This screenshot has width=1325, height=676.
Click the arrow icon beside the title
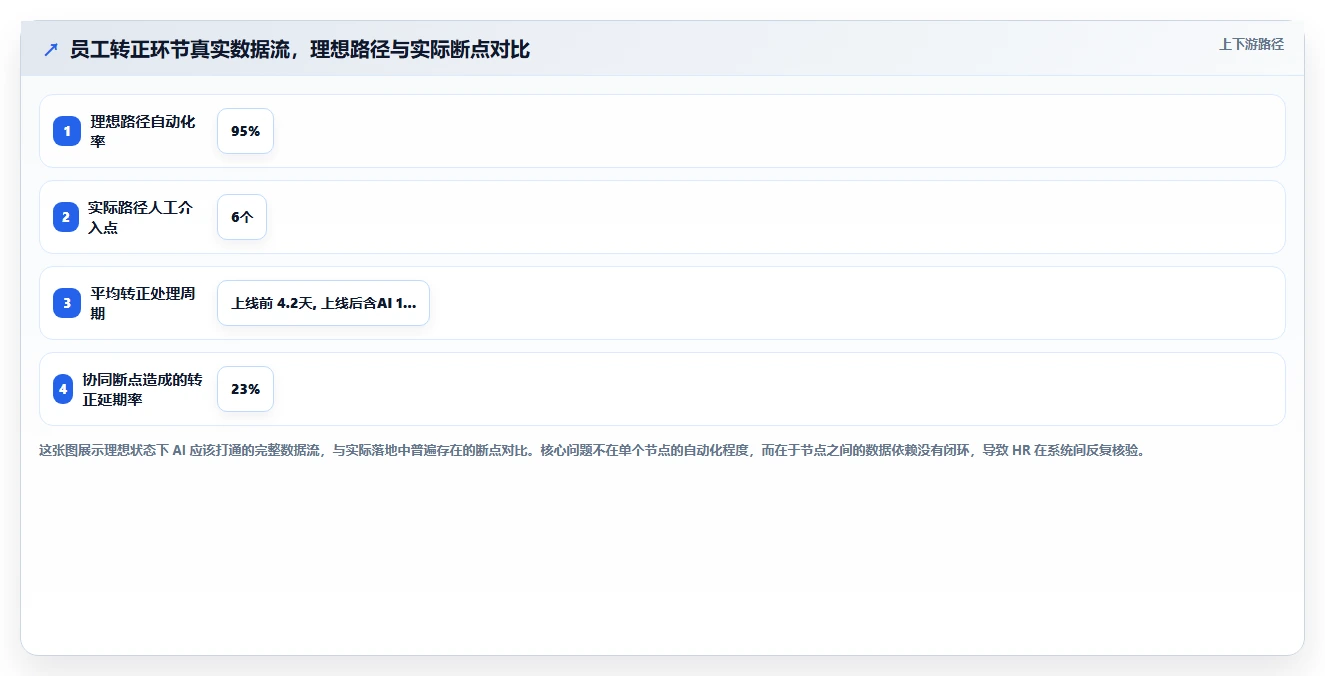pos(51,49)
